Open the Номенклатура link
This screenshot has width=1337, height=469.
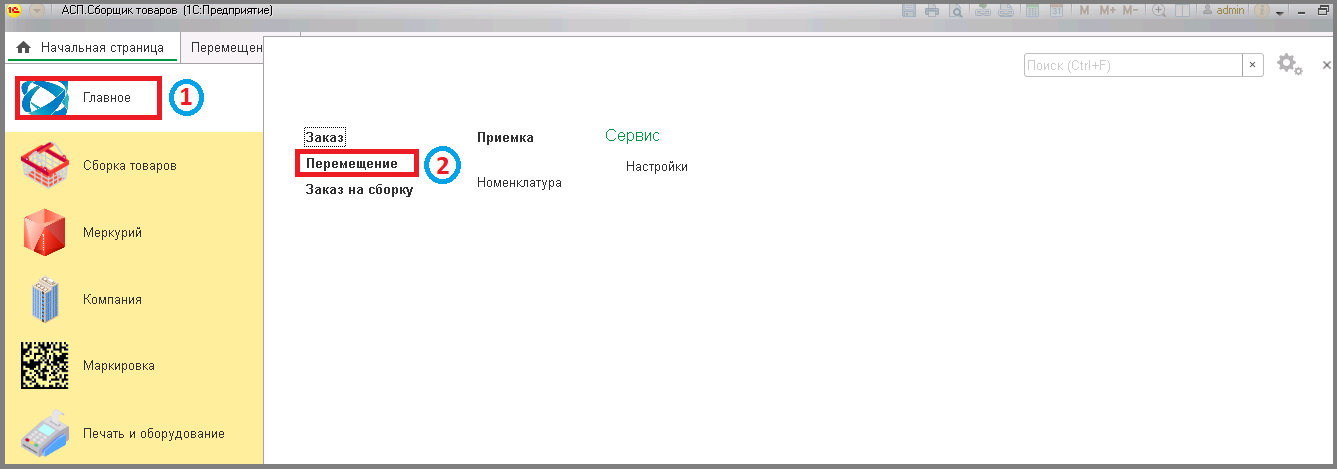519,183
